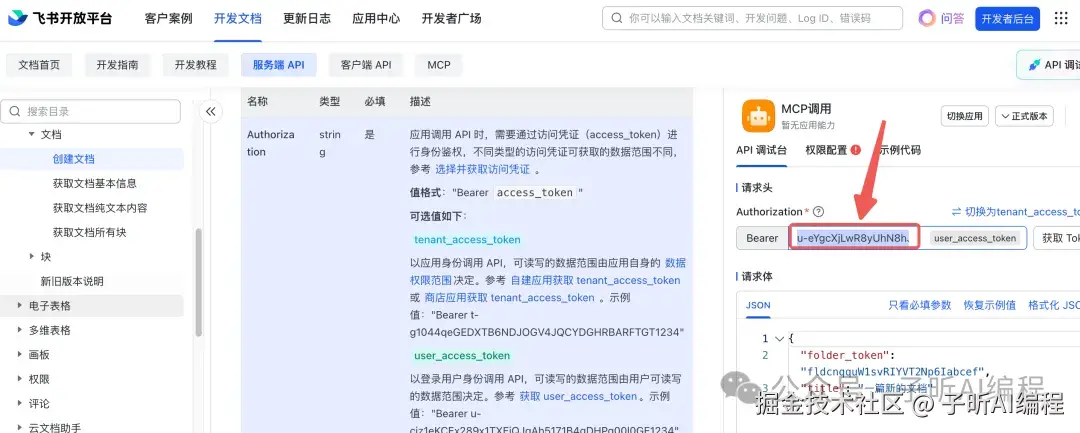The image size is (1080, 433).
Task: Select the JSON request body tab
Action: tap(758, 305)
